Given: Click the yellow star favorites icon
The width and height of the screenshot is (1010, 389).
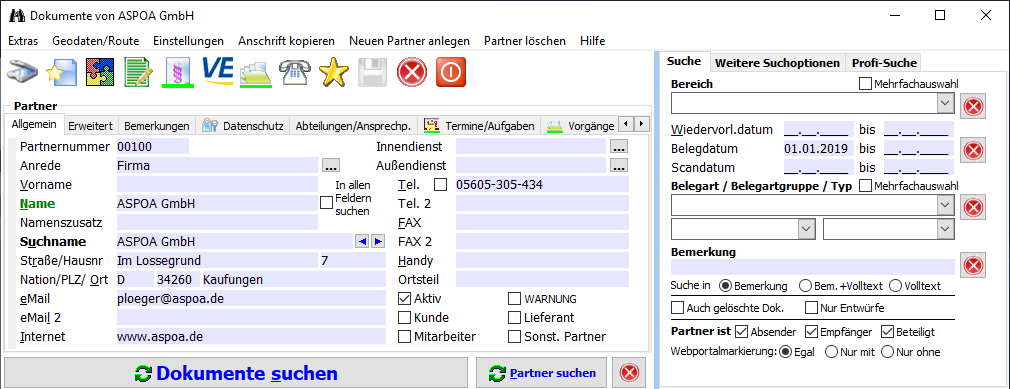Looking at the screenshot, I should click(334, 72).
